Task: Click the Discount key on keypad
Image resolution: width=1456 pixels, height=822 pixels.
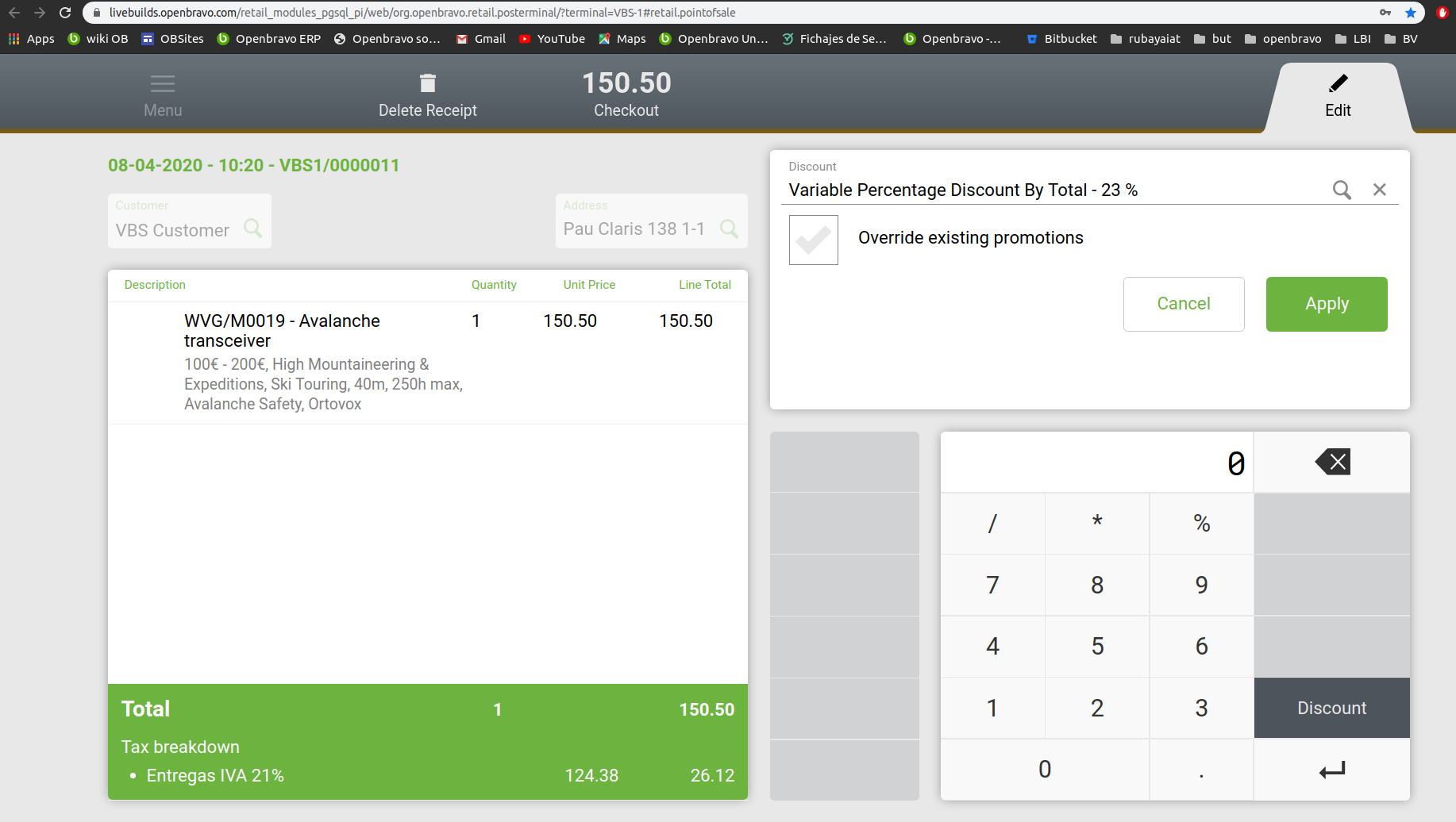Action: pos(1332,708)
